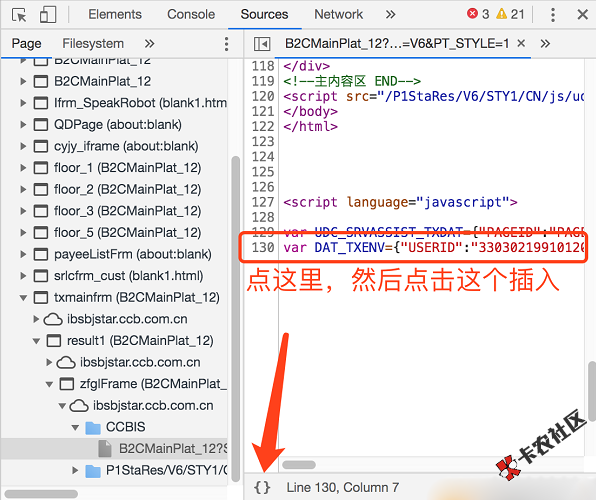Screen dimensions: 596x500
Task: Toggle the device toolbar icon
Action: 48,15
